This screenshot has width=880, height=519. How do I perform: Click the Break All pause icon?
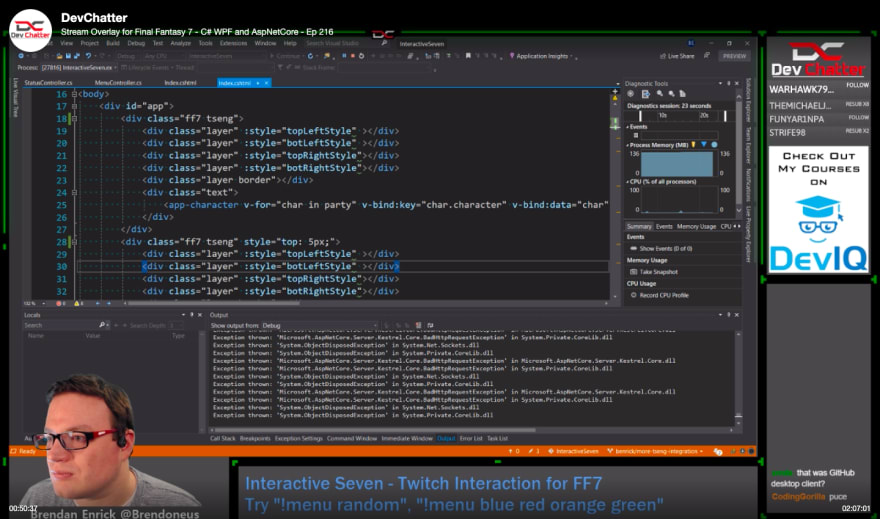point(344,56)
